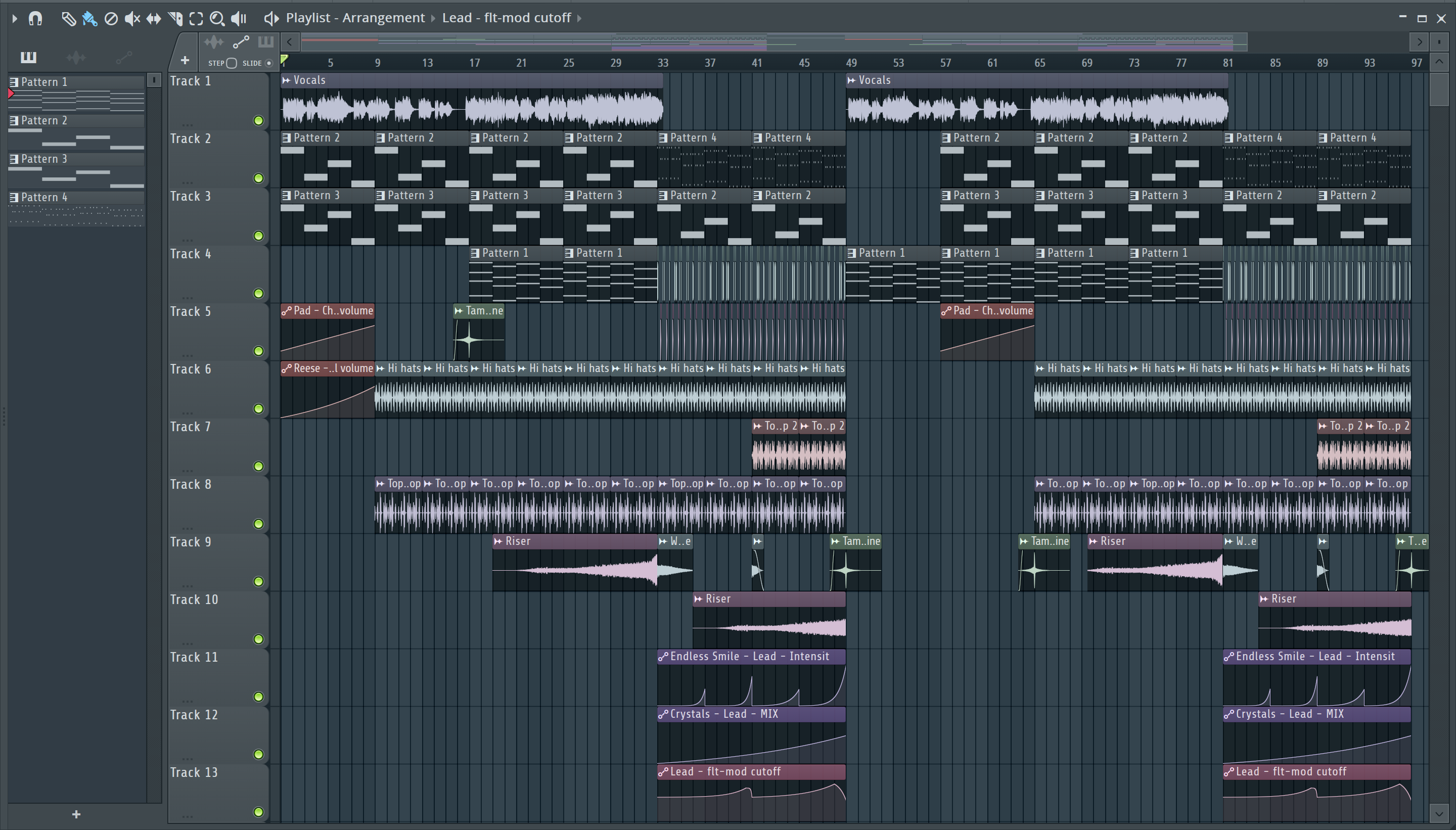Screen dimensions: 1456x830
Task: Click the playlist overview mini-map thumb
Action: [773, 41]
